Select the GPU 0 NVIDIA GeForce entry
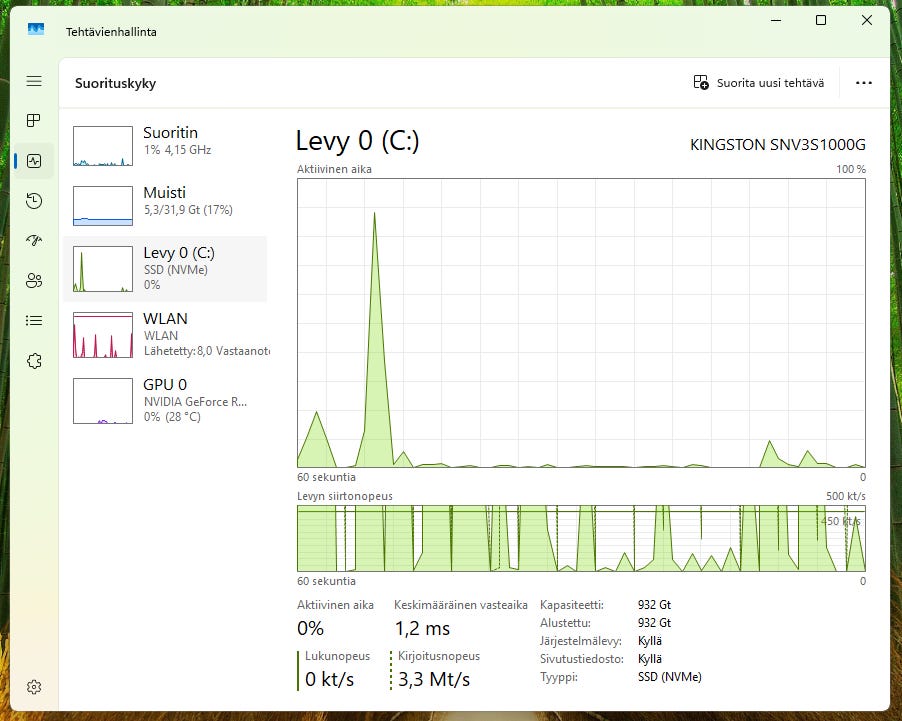This screenshot has width=902, height=721. 165,399
